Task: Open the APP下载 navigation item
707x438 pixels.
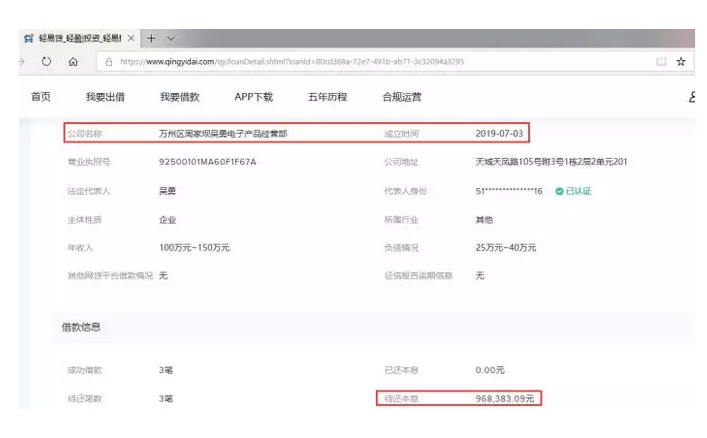Action: pyautogui.click(x=253, y=97)
